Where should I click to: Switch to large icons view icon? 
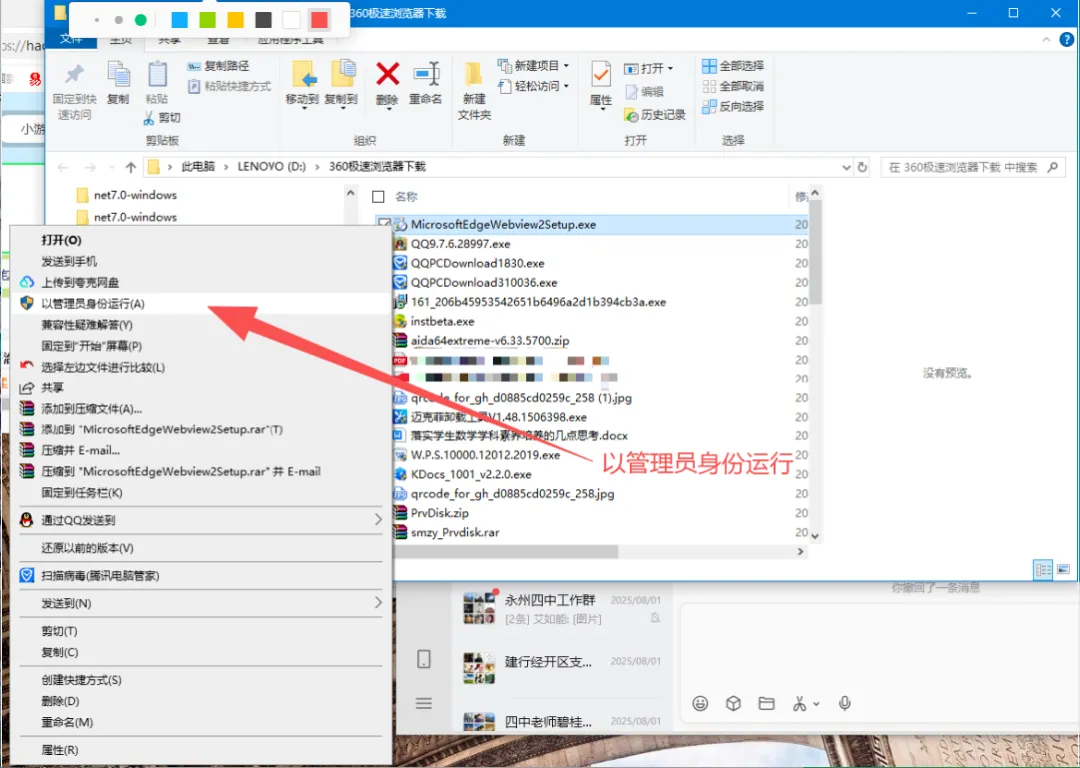point(1063,570)
